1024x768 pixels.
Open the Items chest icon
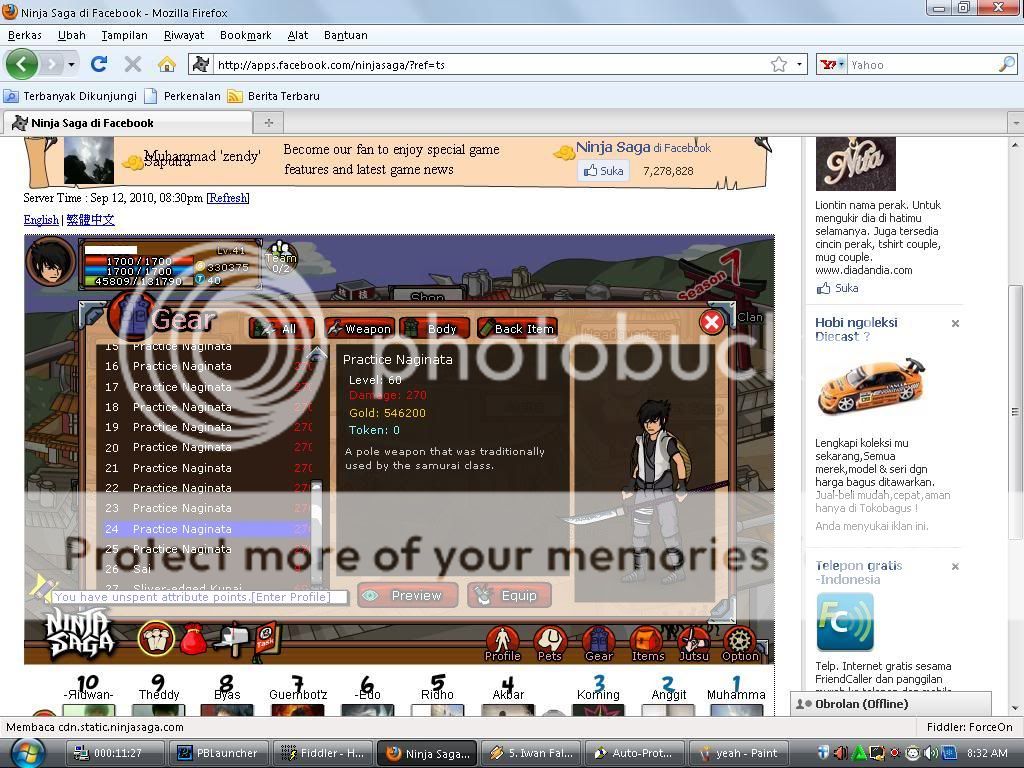tap(647, 643)
